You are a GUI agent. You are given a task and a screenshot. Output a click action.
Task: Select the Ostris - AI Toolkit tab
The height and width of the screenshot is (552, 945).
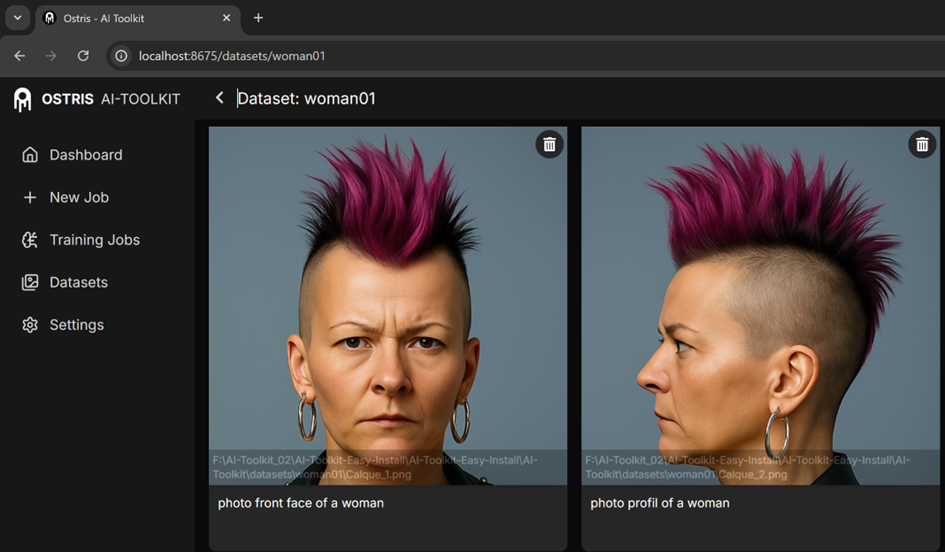click(x=130, y=18)
